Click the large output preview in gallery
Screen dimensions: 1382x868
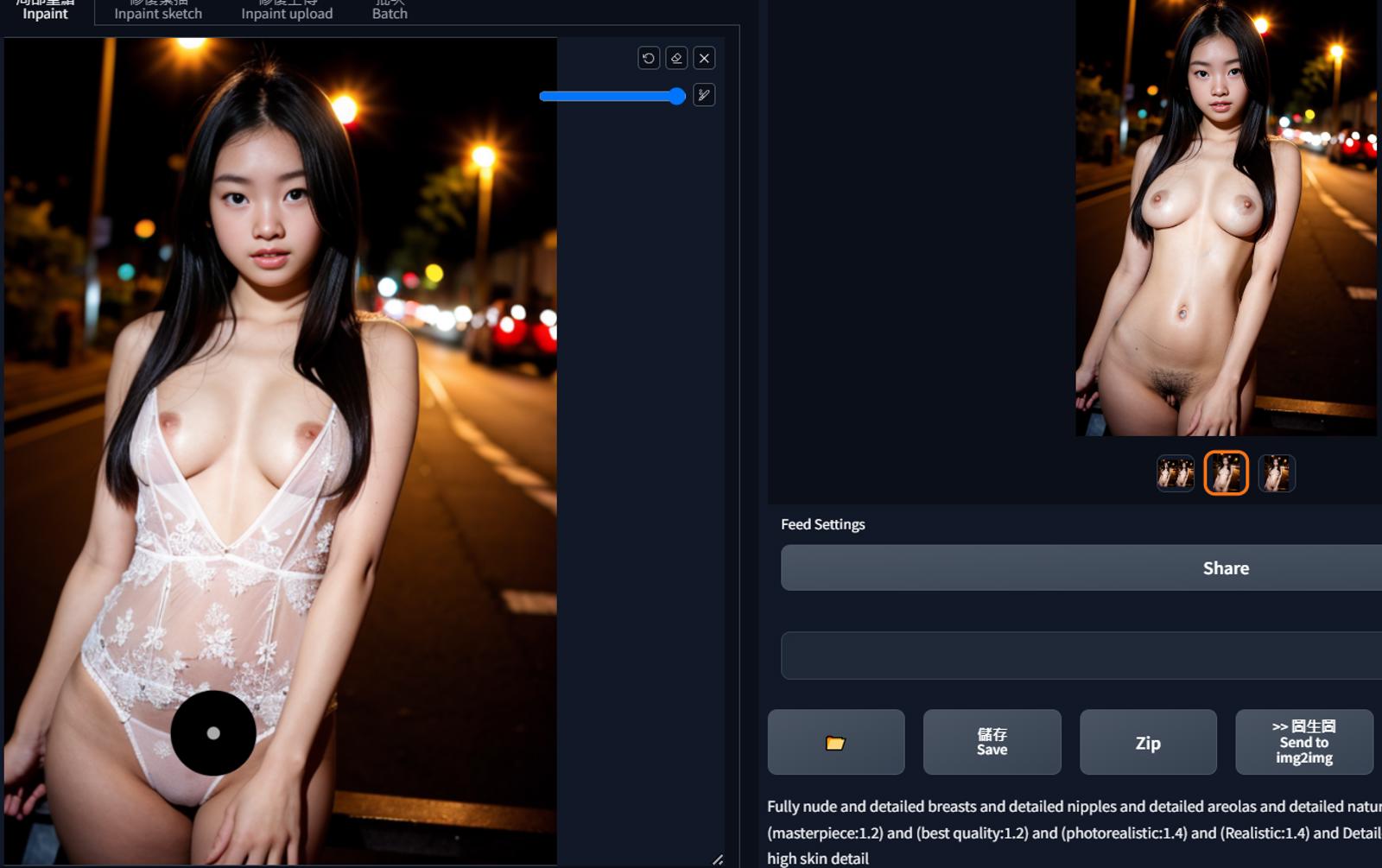click(x=1226, y=218)
